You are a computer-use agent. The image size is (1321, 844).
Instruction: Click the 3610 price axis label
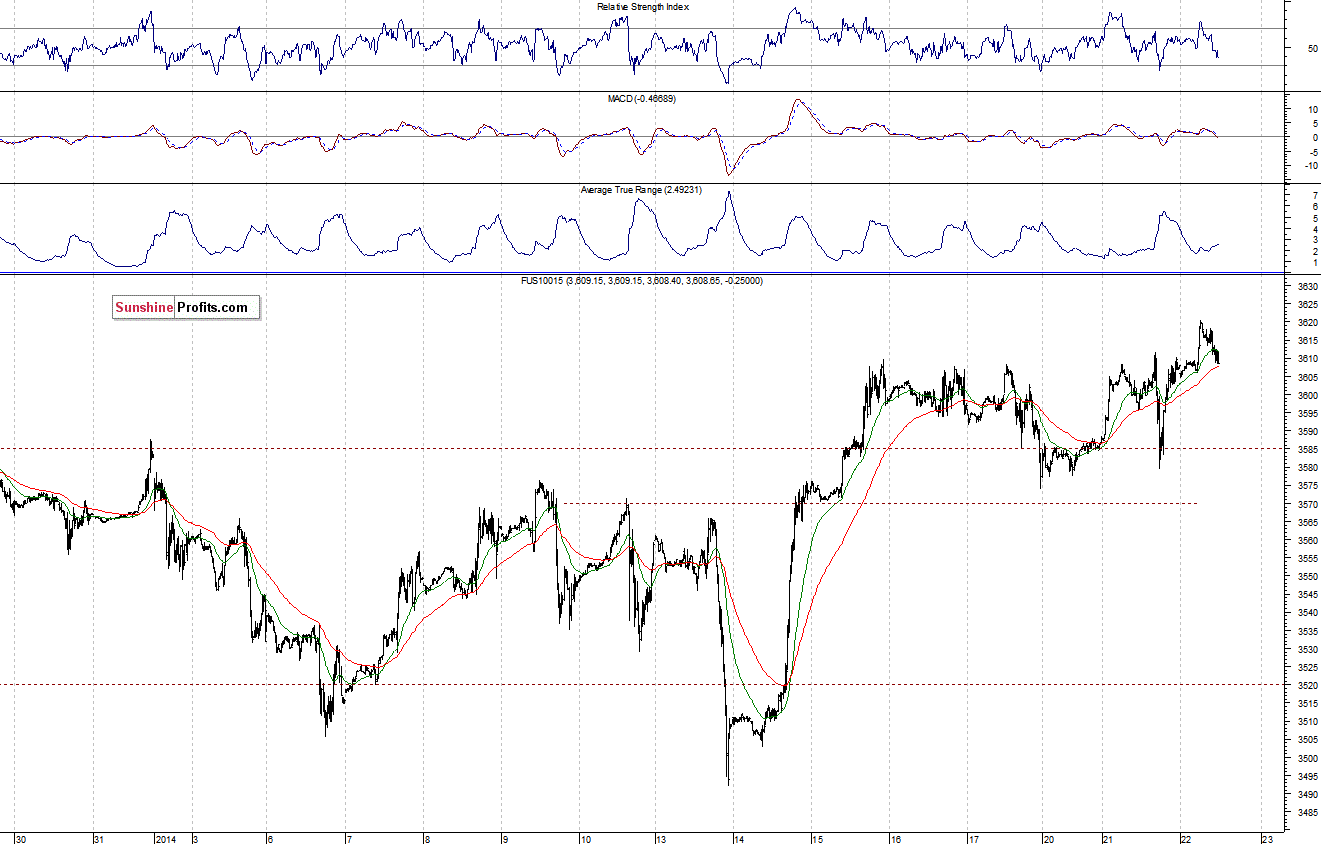click(1306, 358)
